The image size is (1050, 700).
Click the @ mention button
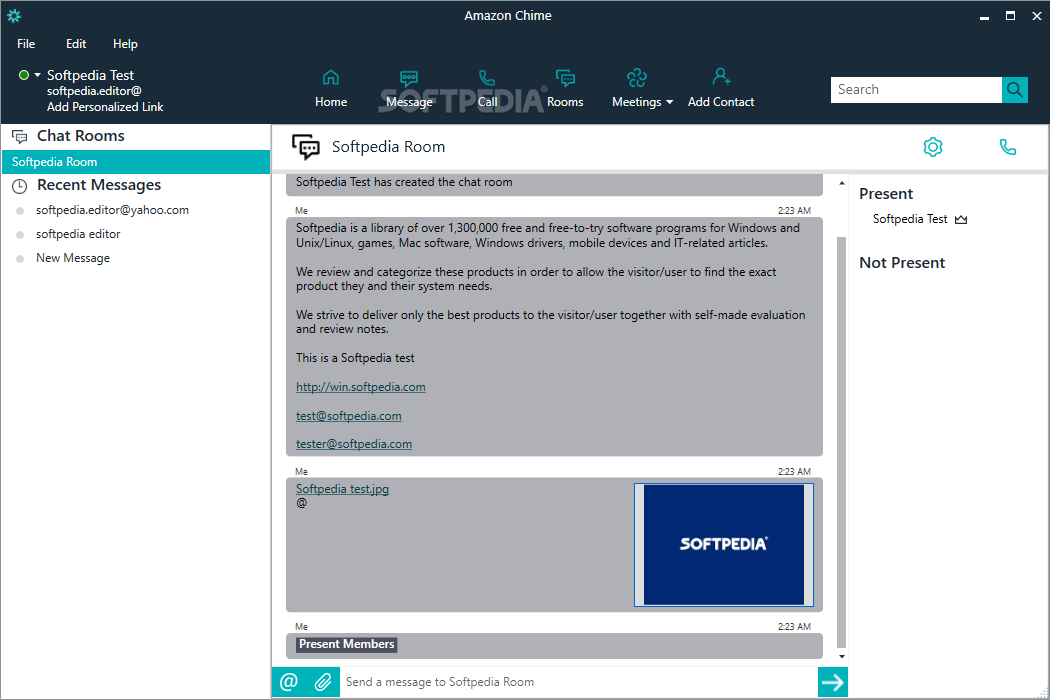tap(289, 682)
